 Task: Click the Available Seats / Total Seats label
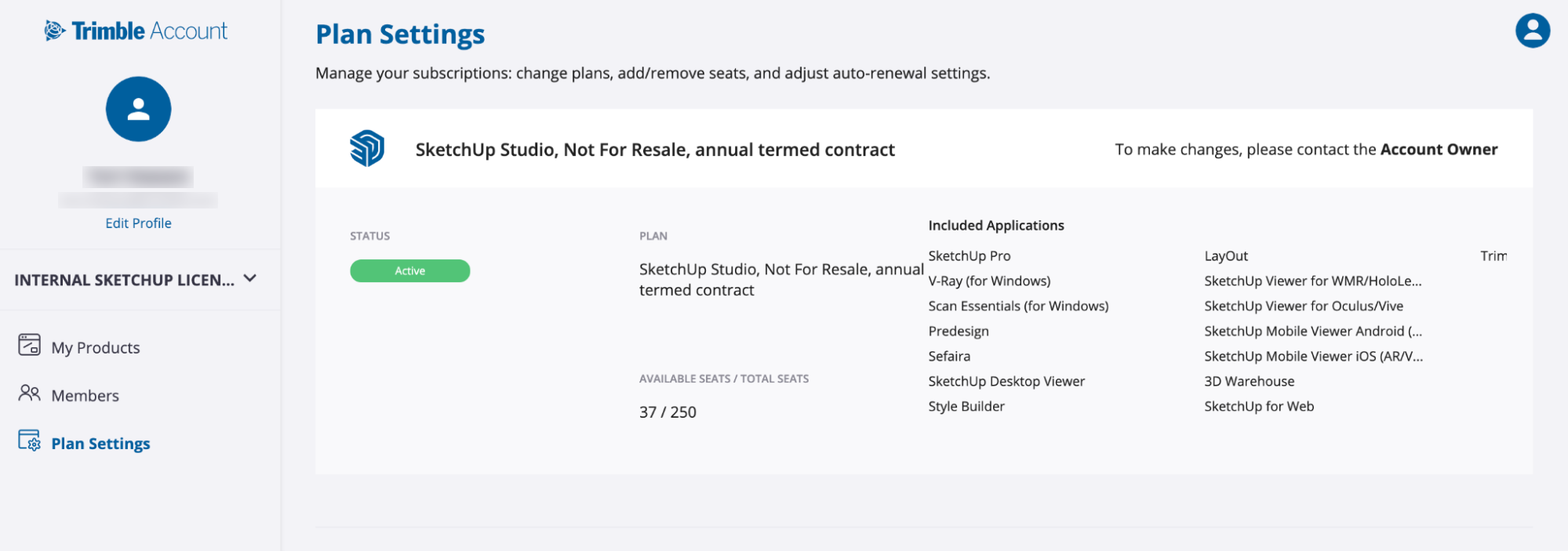[724, 379]
